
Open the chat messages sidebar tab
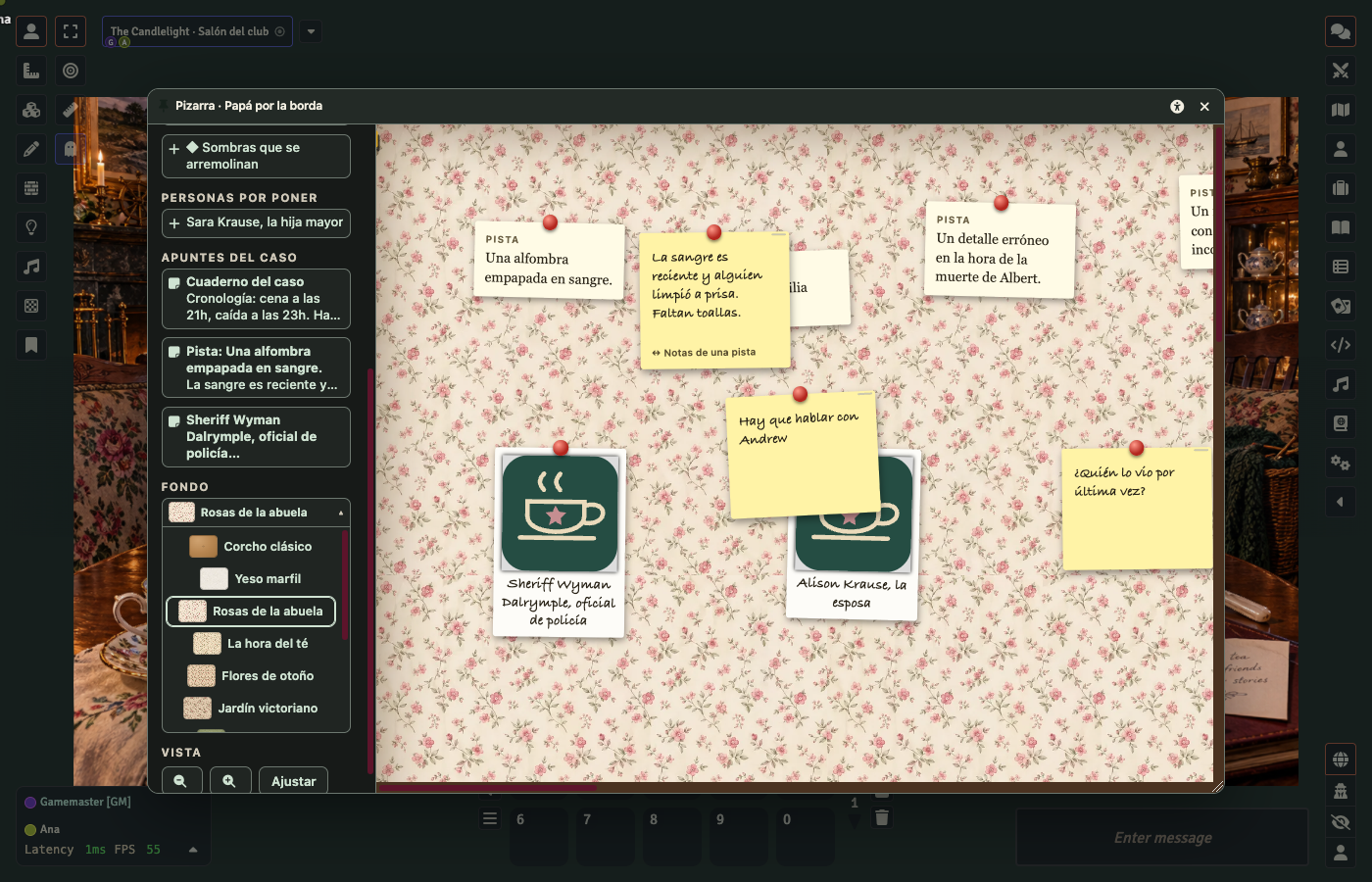click(x=1340, y=31)
